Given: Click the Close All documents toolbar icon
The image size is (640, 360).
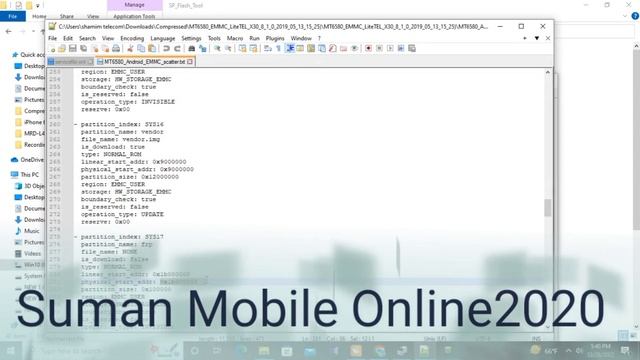Looking at the screenshot, I should [x=105, y=49].
